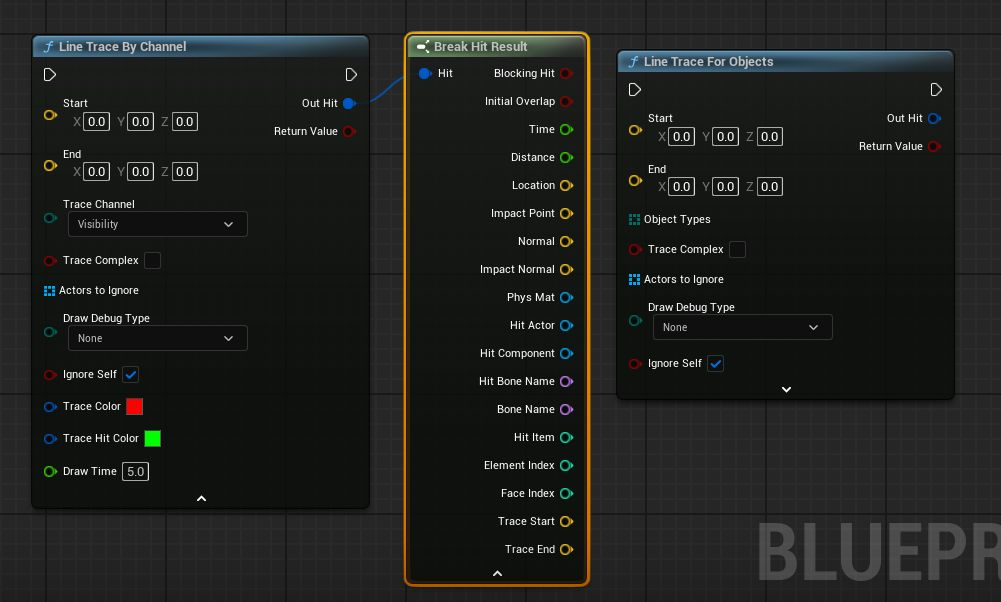Click the Normal output pin
1001x602 pixels.
coord(566,241)
